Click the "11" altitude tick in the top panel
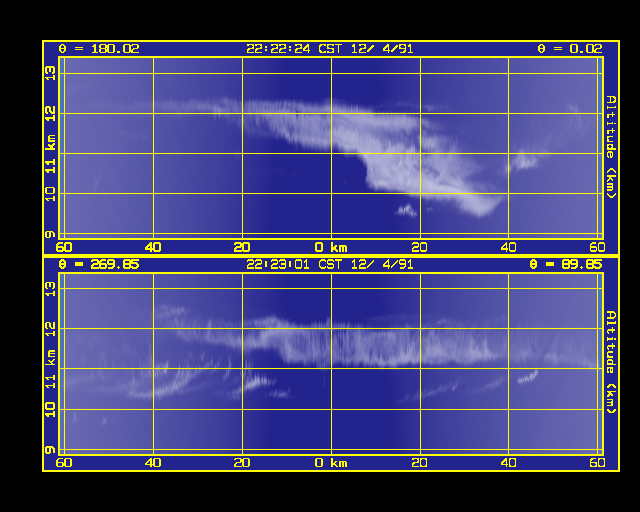 [x=50, y=166]
